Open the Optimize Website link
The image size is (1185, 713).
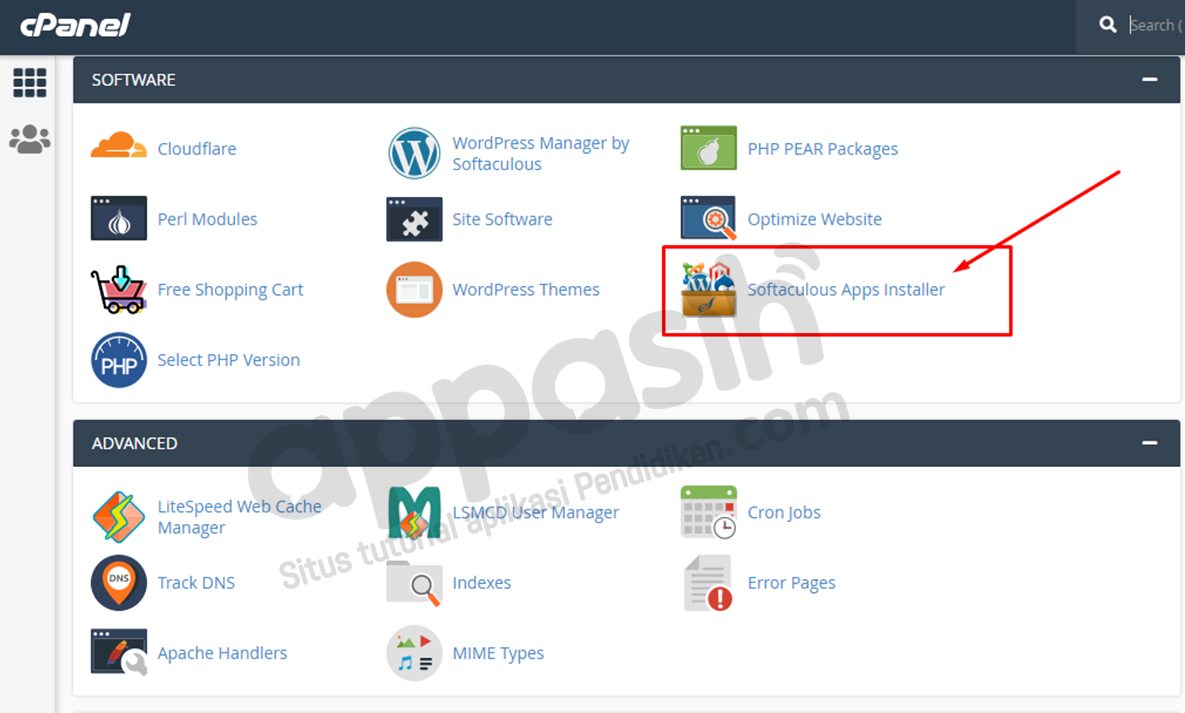814,219
